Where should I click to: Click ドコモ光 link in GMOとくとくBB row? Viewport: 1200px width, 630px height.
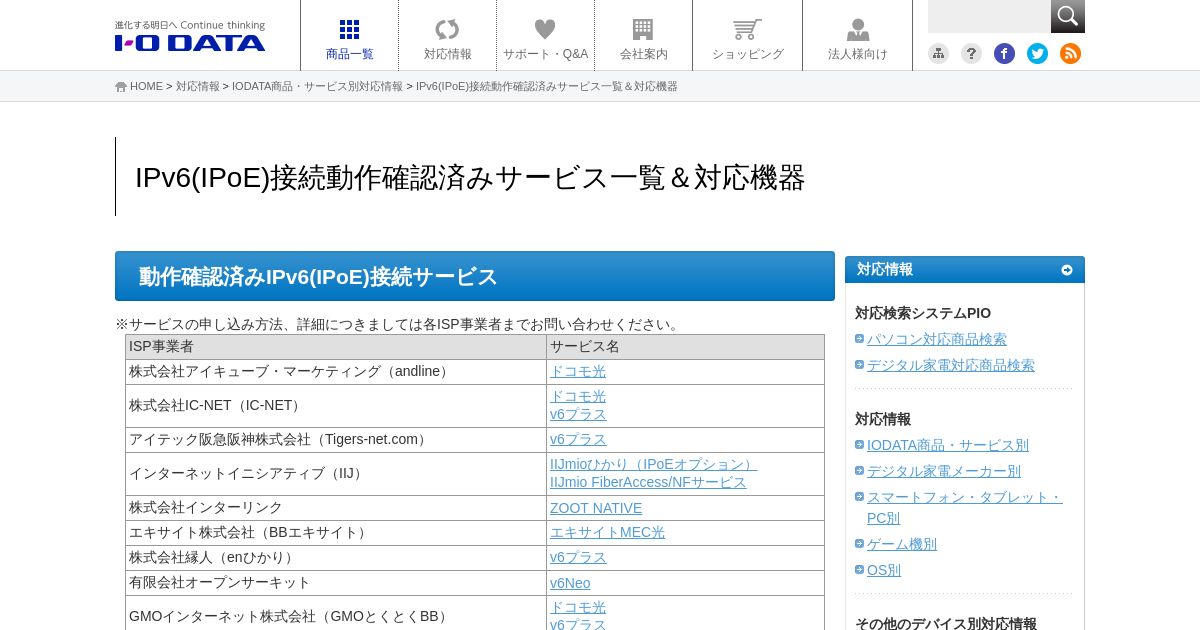pos(578,608)
